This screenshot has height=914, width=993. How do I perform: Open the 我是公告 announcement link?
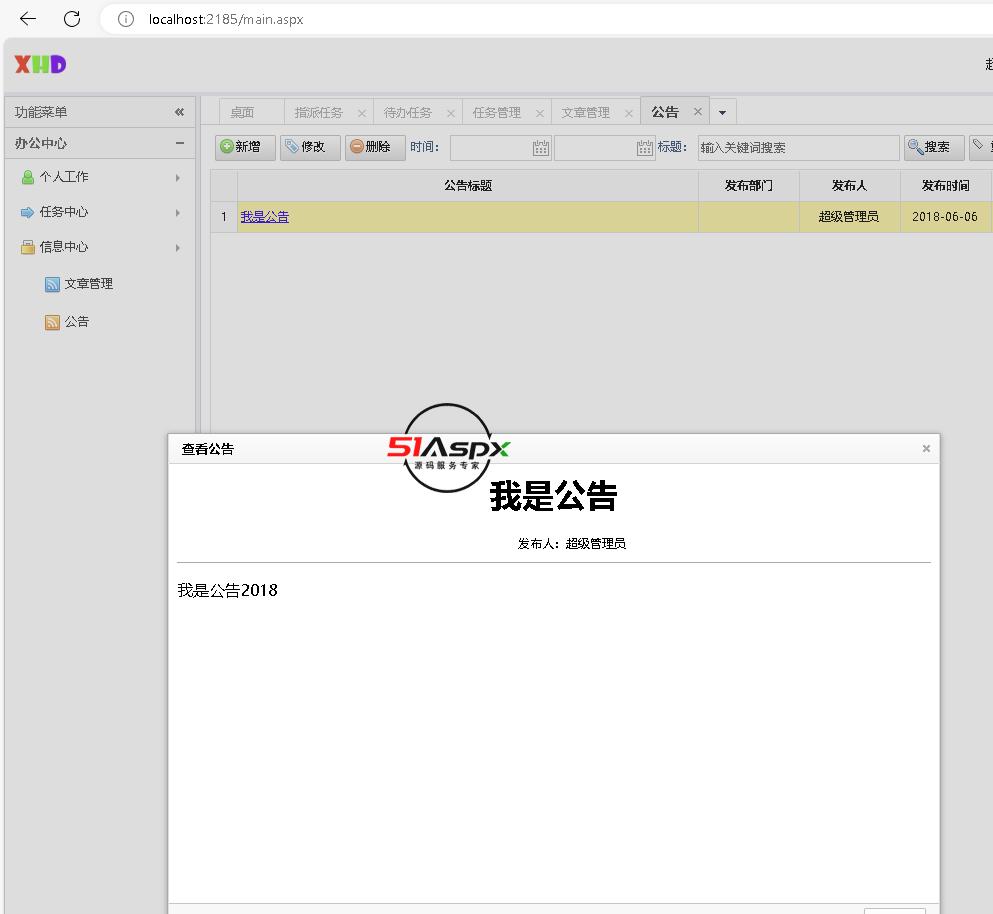click(x=264, y=217)
